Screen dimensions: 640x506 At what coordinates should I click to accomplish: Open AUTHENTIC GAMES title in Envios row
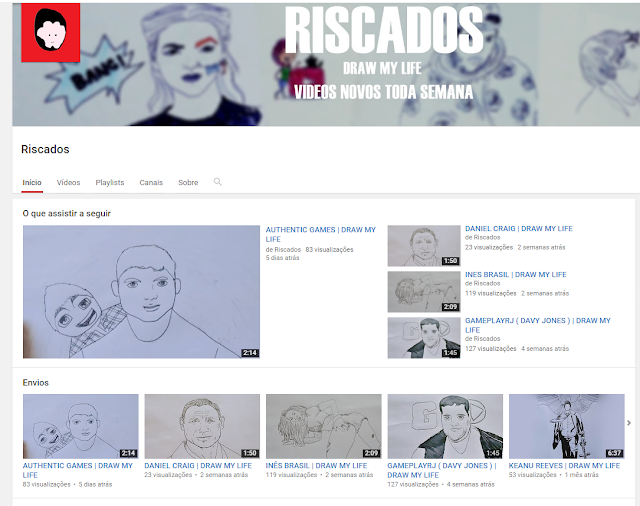click(x=78, y=470)
